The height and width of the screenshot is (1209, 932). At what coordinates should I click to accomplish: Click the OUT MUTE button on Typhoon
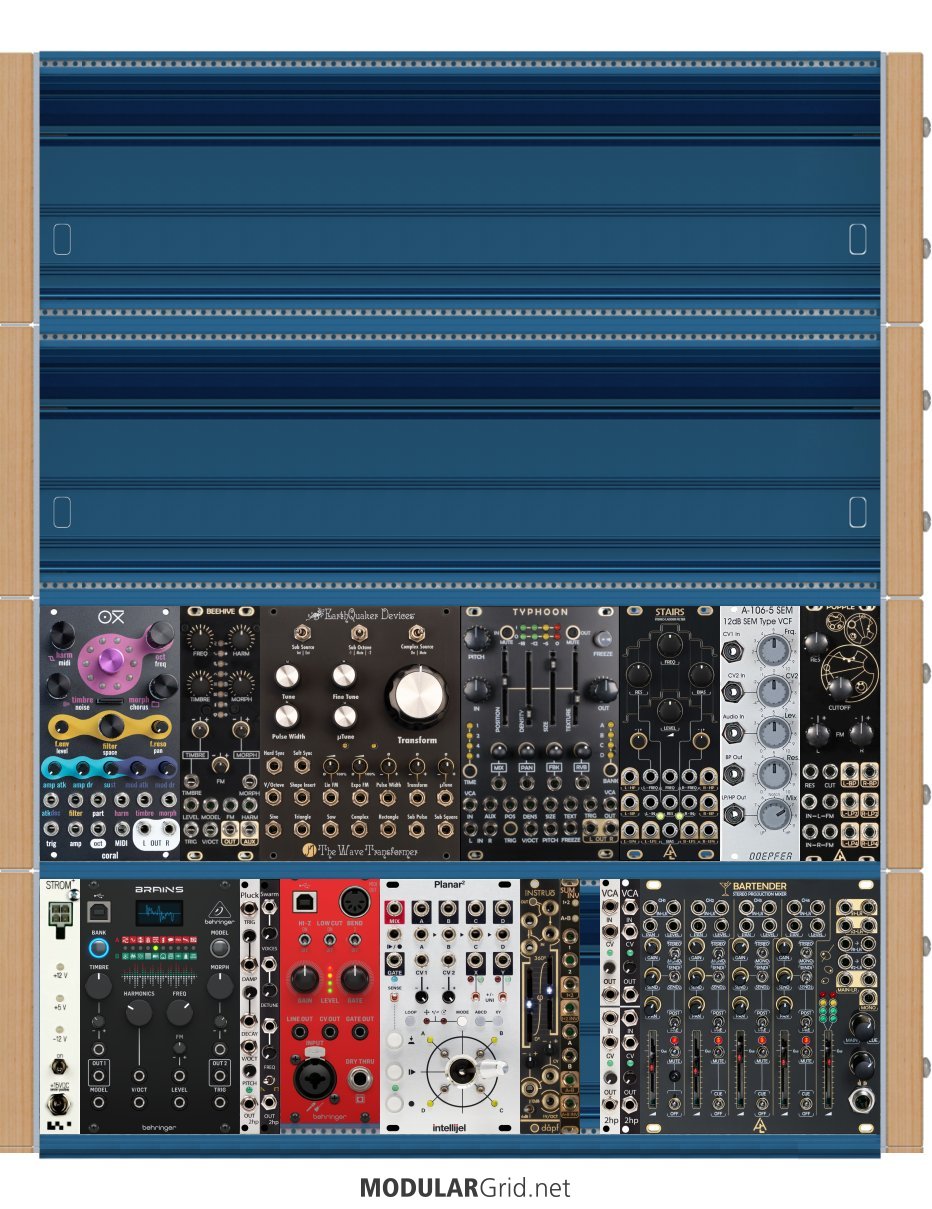tap(574, 631)
